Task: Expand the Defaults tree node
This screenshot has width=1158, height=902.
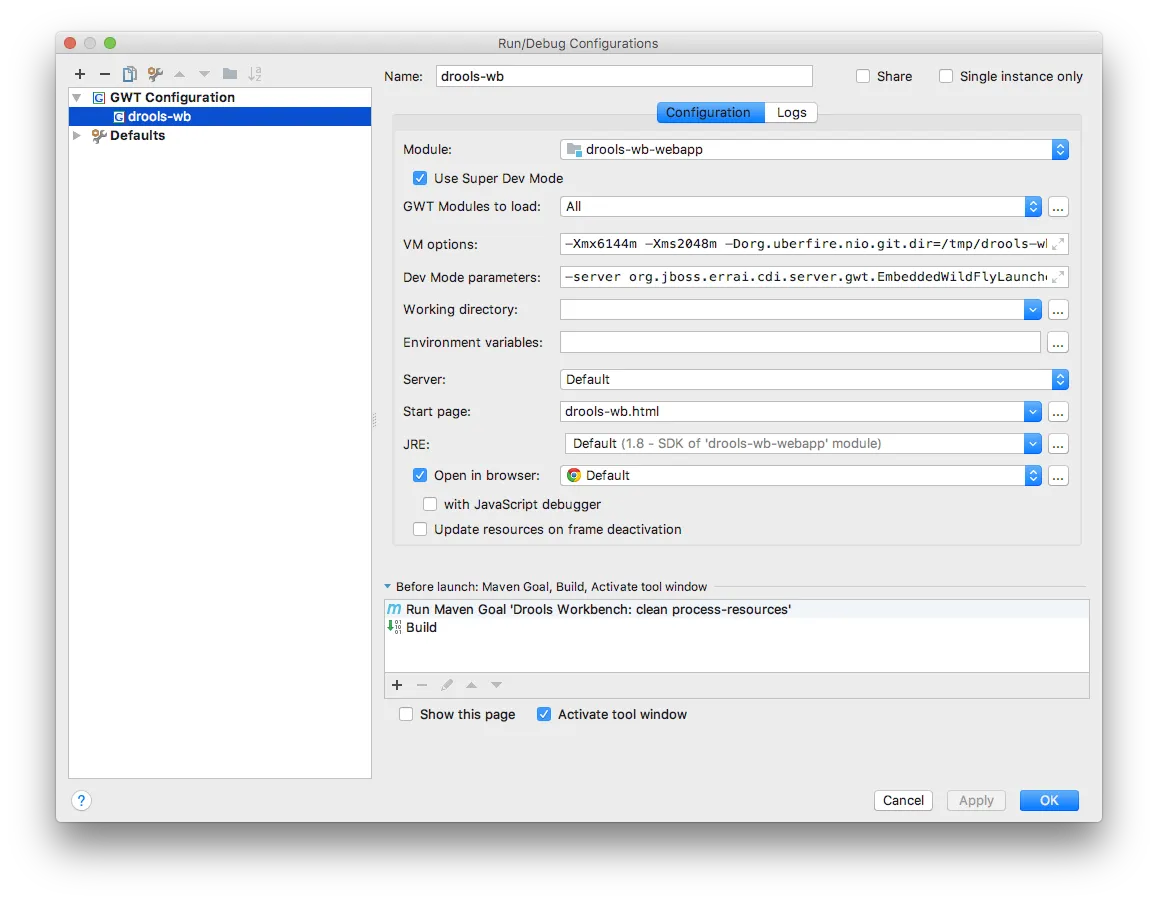Action: pos(77,136)
